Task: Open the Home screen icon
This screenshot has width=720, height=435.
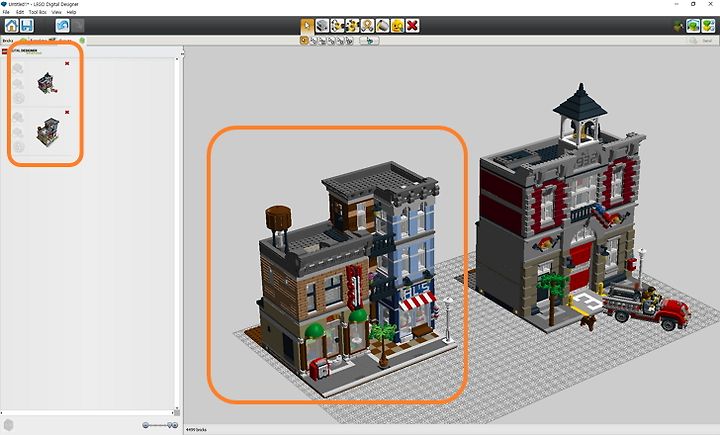Action: [x=11, y=26]
